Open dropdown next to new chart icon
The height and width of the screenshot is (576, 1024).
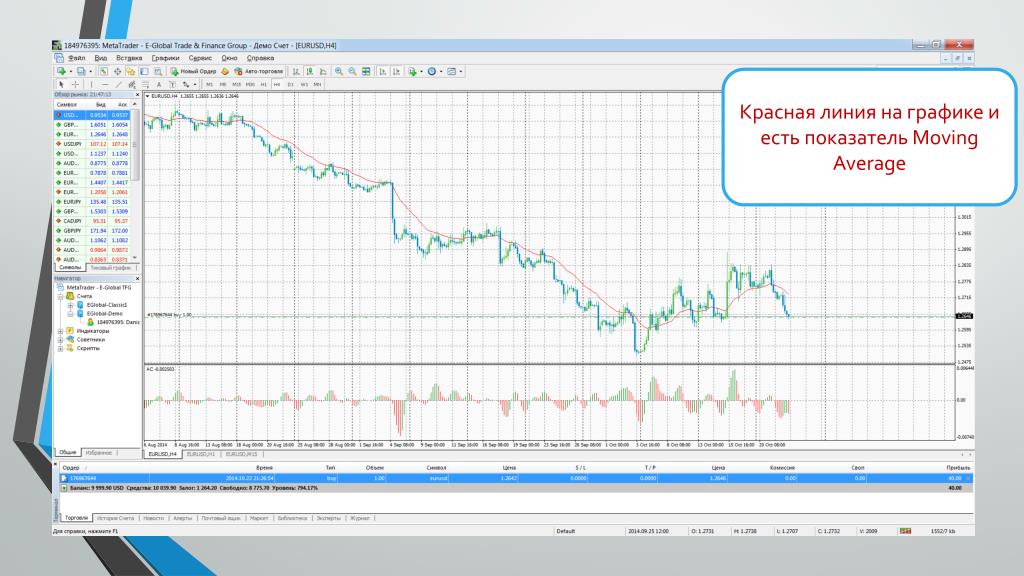[71, 71]
